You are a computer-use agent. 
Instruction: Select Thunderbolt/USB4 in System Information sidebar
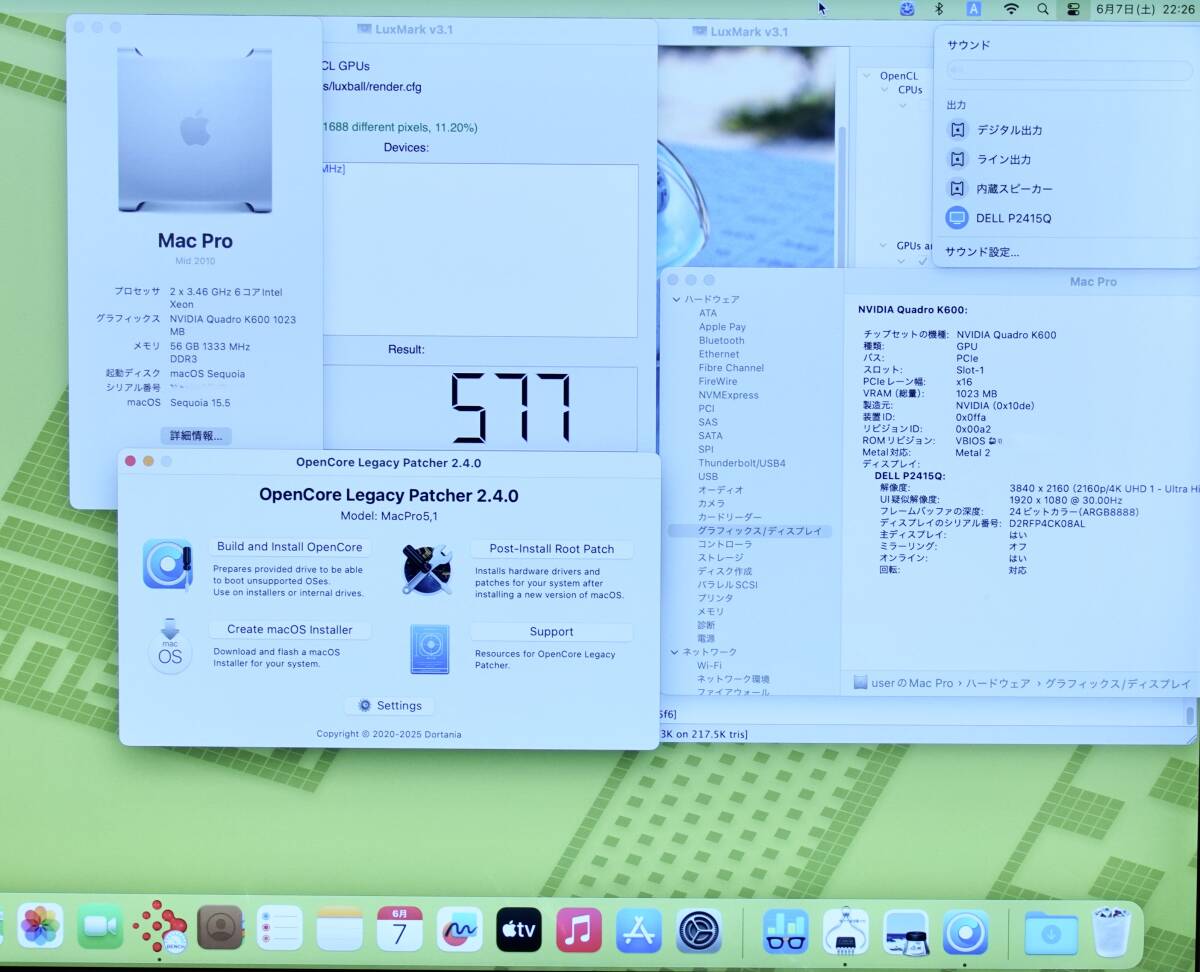click(741, 463)
